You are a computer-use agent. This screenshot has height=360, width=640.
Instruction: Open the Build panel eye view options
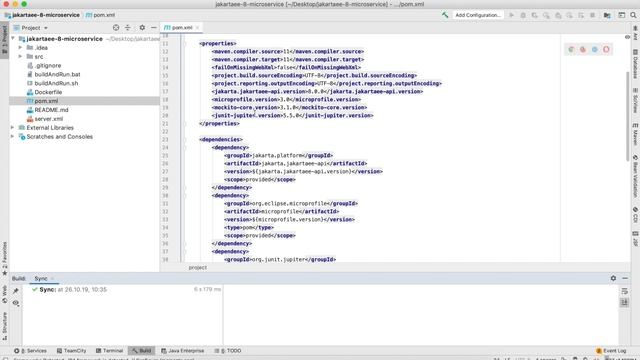click(16, 303)
